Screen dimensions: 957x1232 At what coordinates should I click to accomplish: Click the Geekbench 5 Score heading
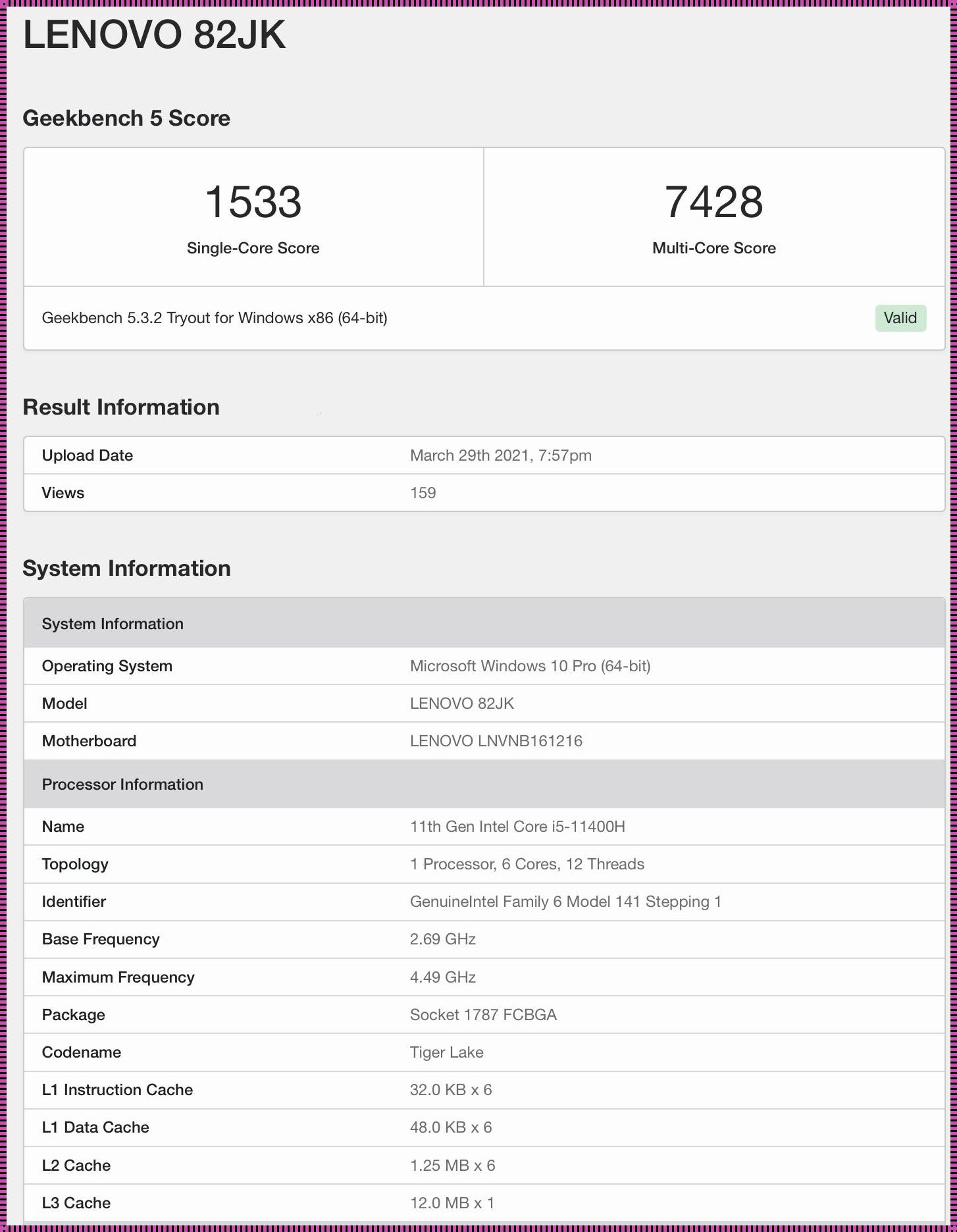pyautogui.click(x=126, y=118)
